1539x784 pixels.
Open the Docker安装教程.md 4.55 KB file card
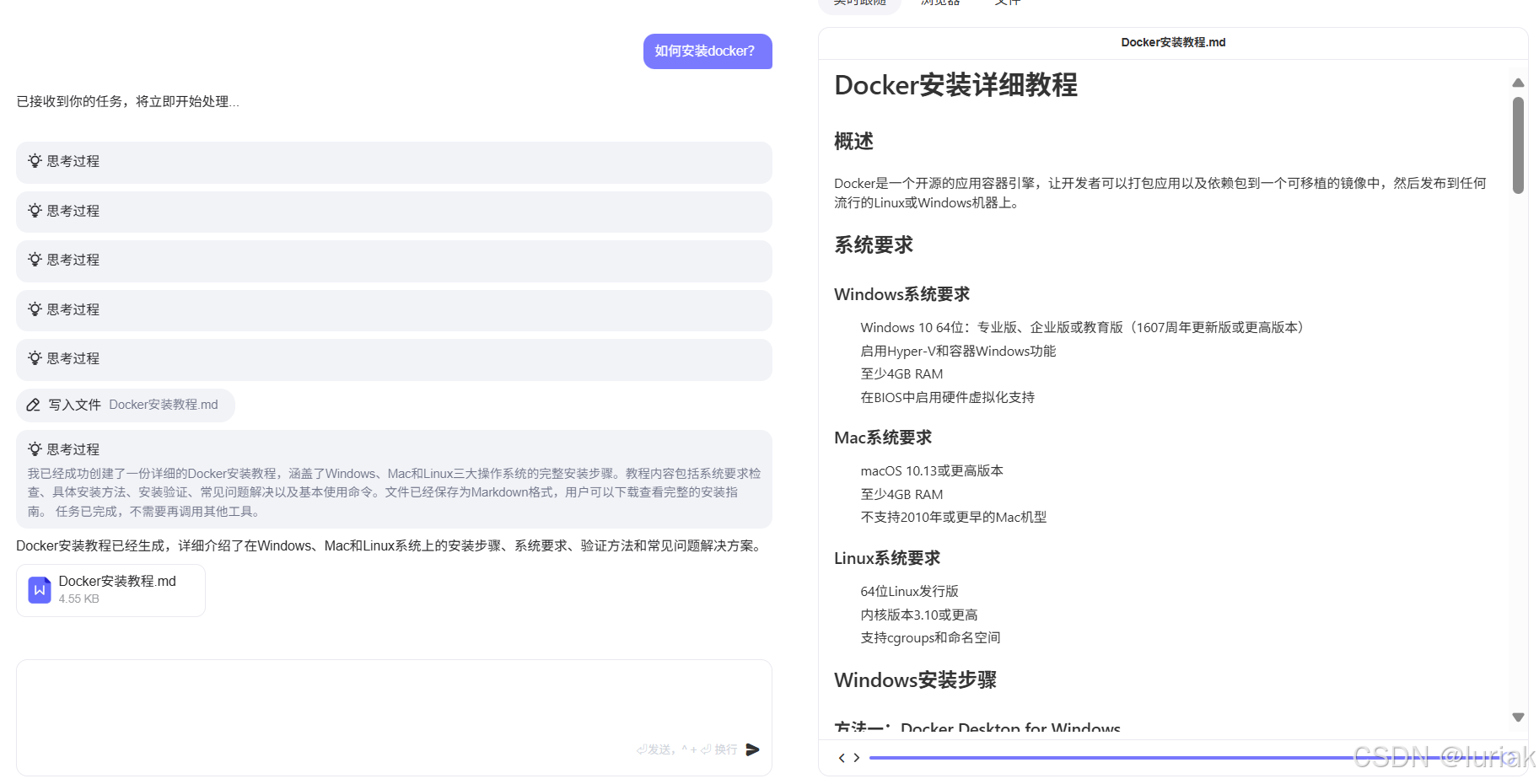pos(110,590)
